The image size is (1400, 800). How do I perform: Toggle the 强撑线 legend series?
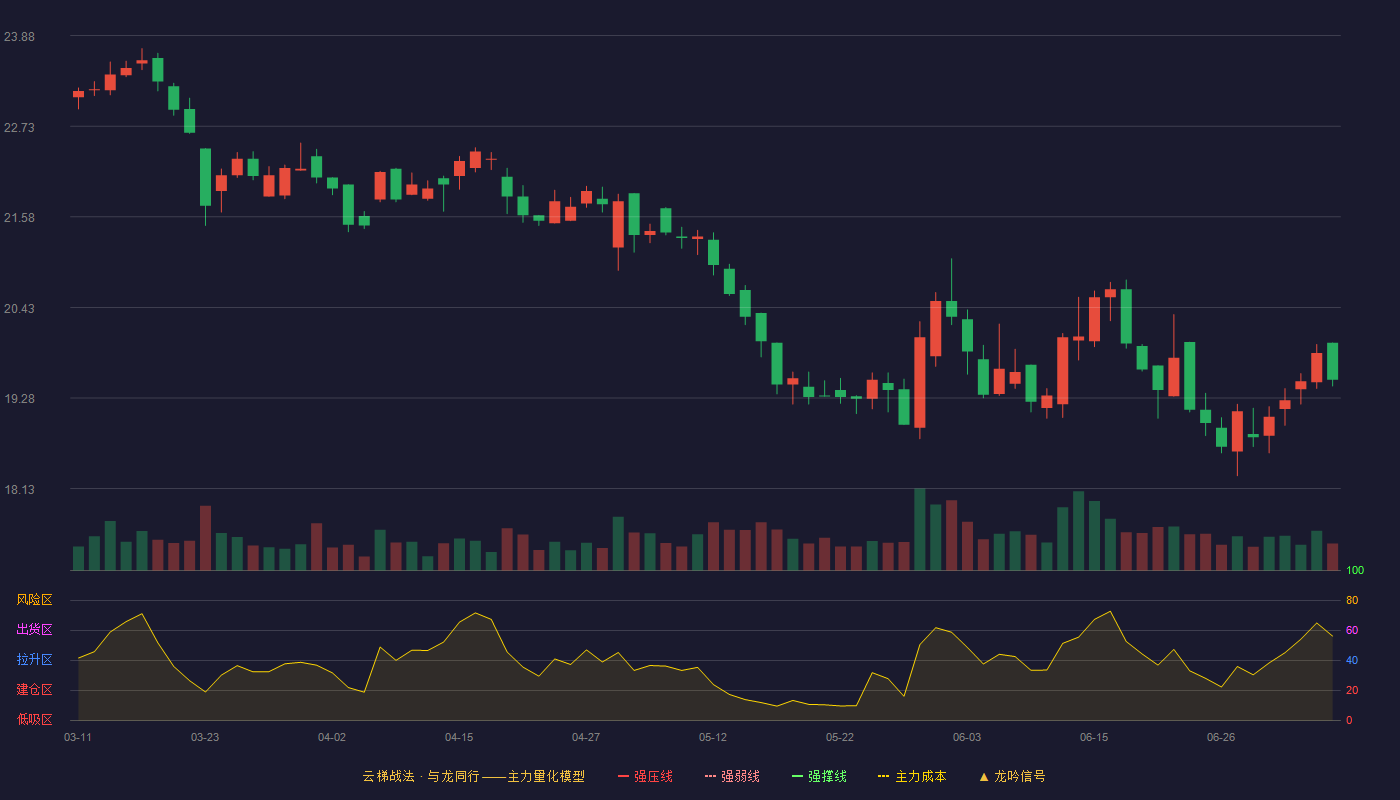pos(819,776)
